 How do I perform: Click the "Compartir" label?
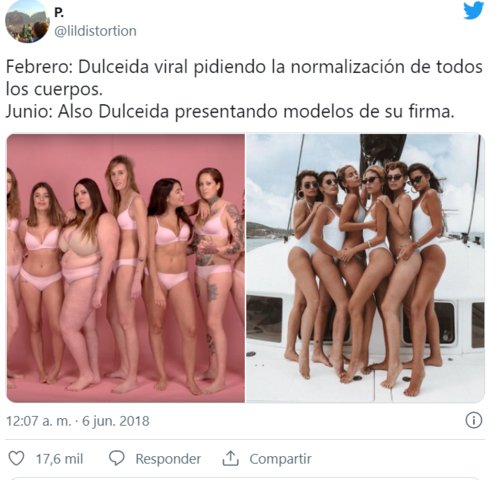280,459
